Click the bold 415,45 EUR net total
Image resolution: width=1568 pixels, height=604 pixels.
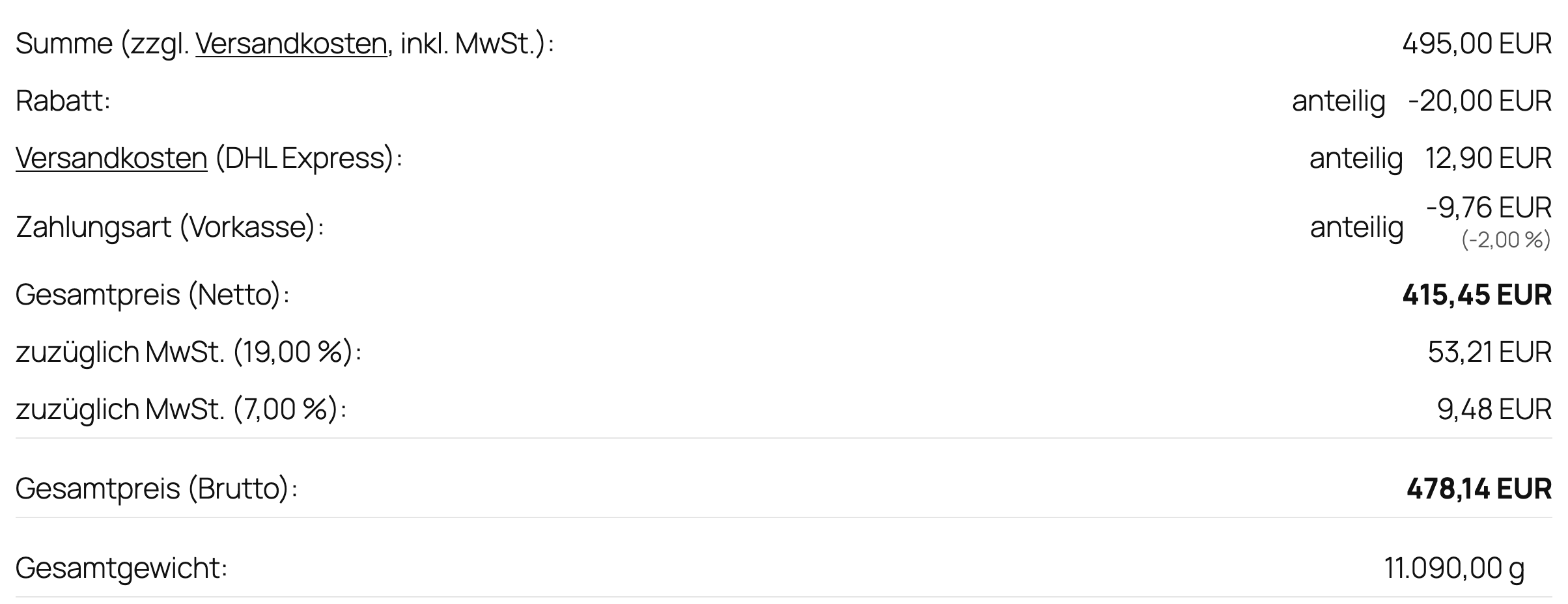coord(1477,295)
